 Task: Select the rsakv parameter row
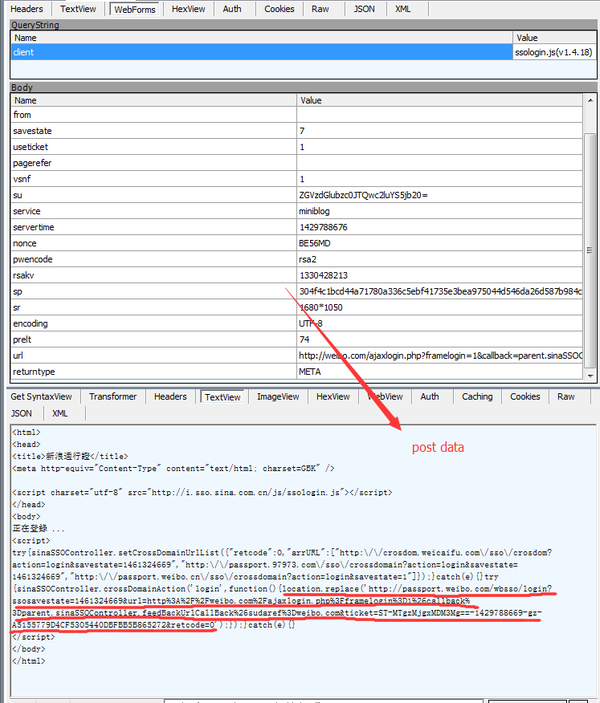tap(25, 275)
